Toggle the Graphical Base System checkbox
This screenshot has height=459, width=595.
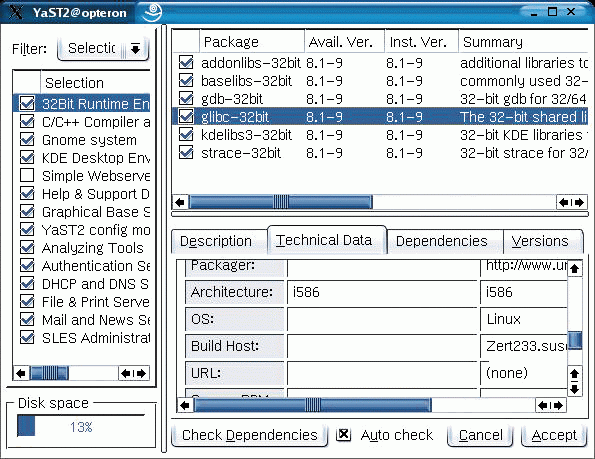pos(27,211)
